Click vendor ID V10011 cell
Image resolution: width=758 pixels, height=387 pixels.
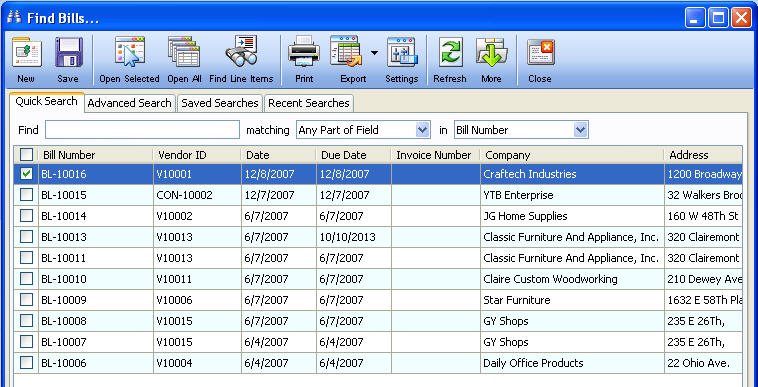(x=197, y=279)
